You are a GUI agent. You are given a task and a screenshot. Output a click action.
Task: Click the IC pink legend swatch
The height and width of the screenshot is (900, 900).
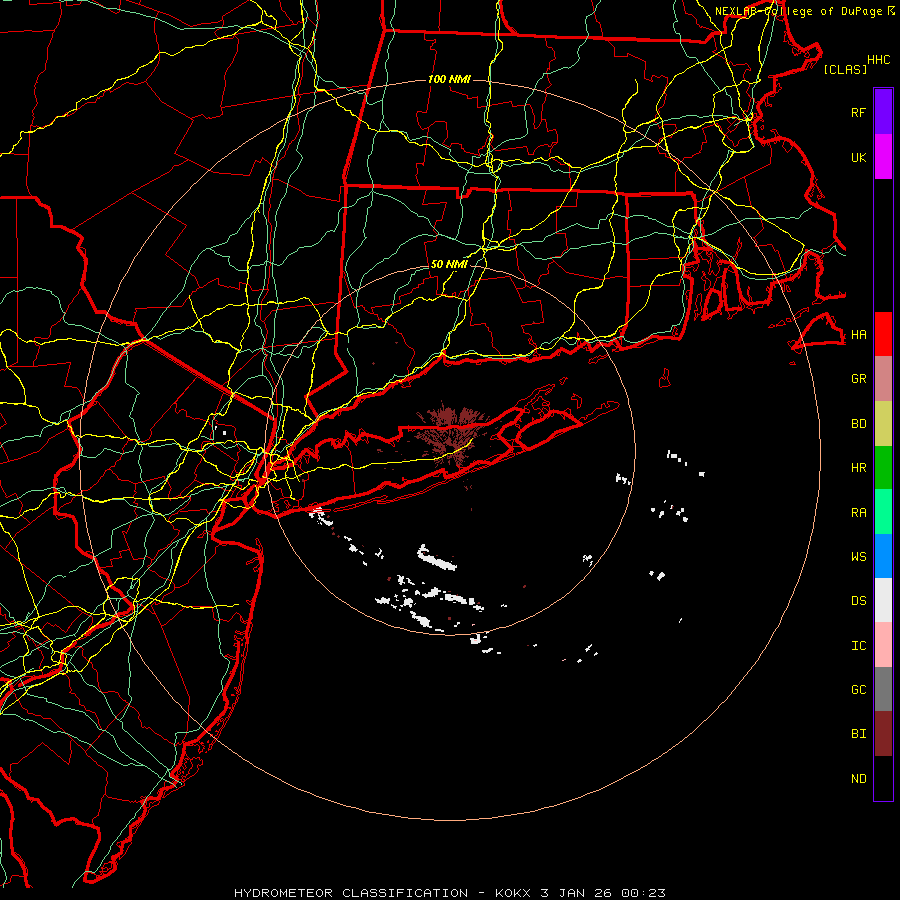883,645
